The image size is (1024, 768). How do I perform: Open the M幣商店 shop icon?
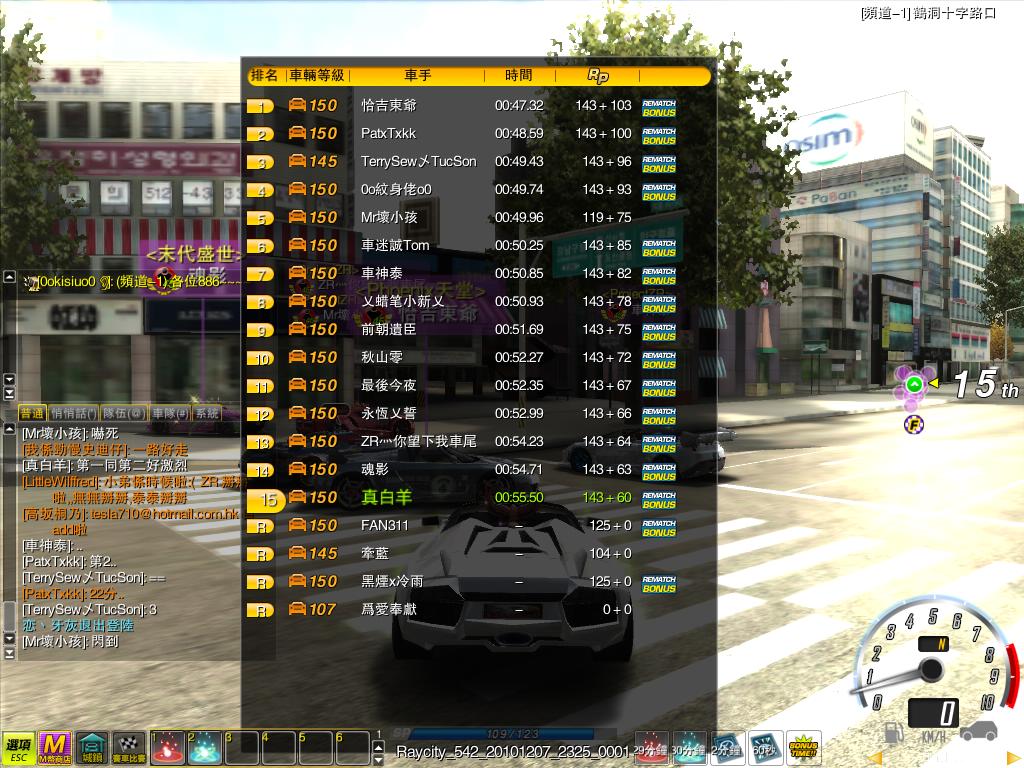55,749
